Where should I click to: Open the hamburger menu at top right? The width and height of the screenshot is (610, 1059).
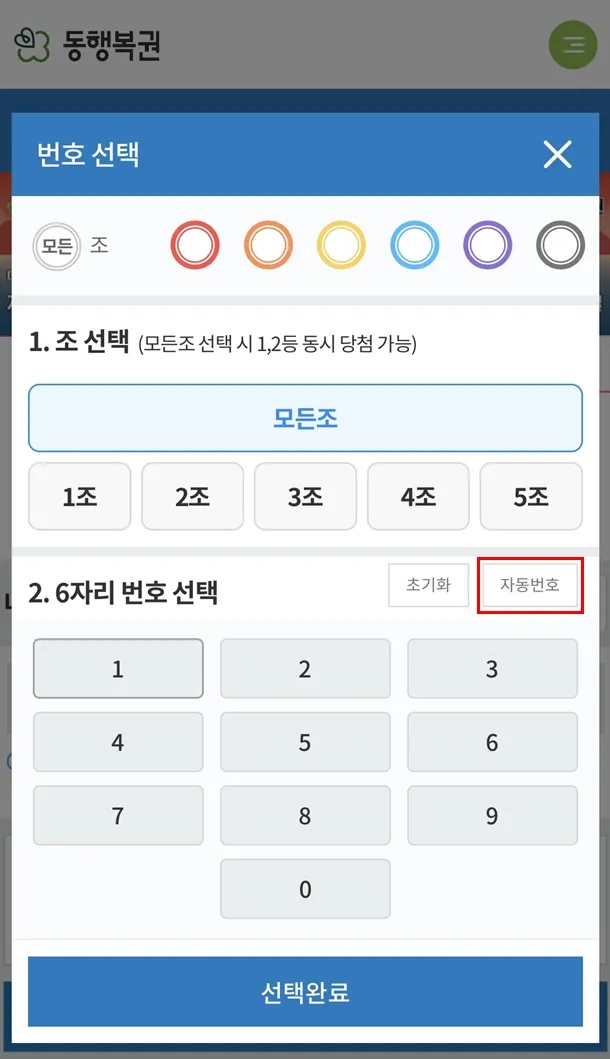pyautogui.click(x=573, y=44)
